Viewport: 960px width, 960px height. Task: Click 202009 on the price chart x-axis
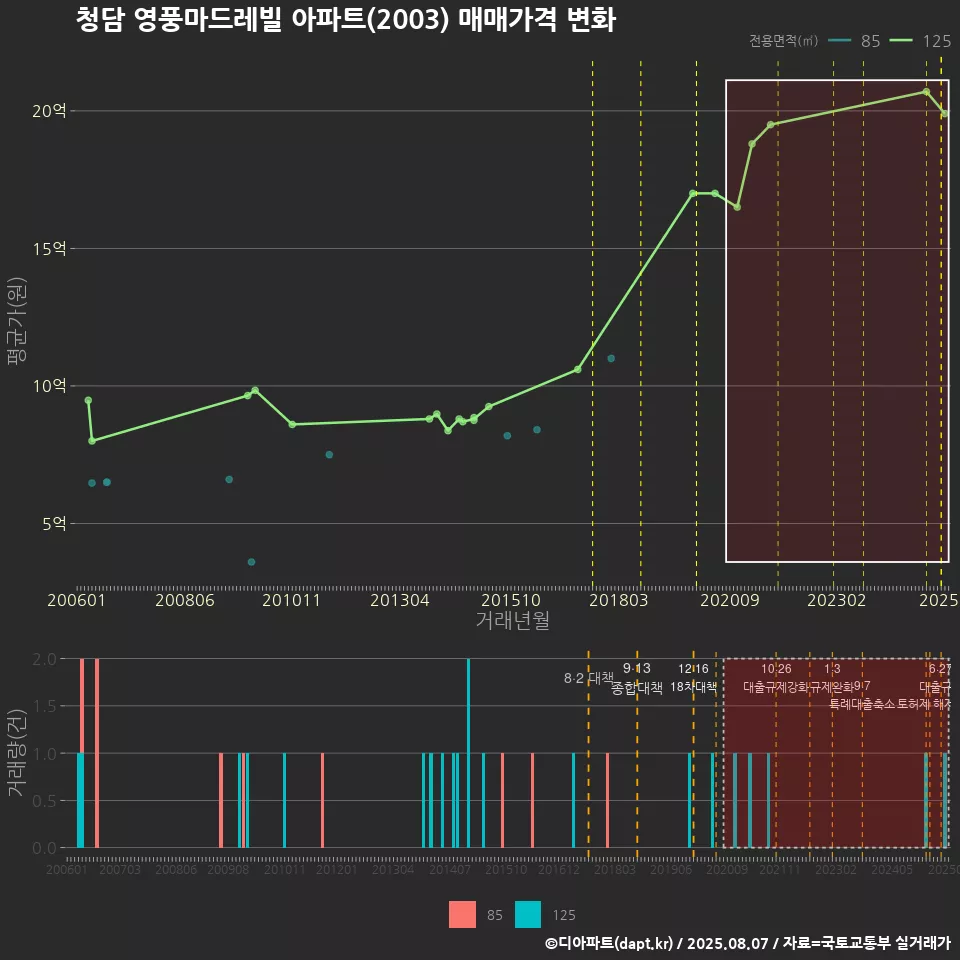tap(730, 600)
